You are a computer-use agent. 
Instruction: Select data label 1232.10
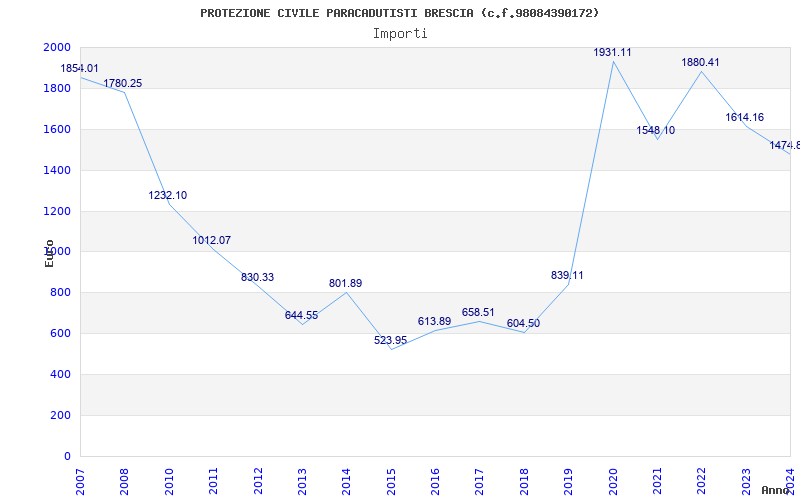(x=168, y=195)
